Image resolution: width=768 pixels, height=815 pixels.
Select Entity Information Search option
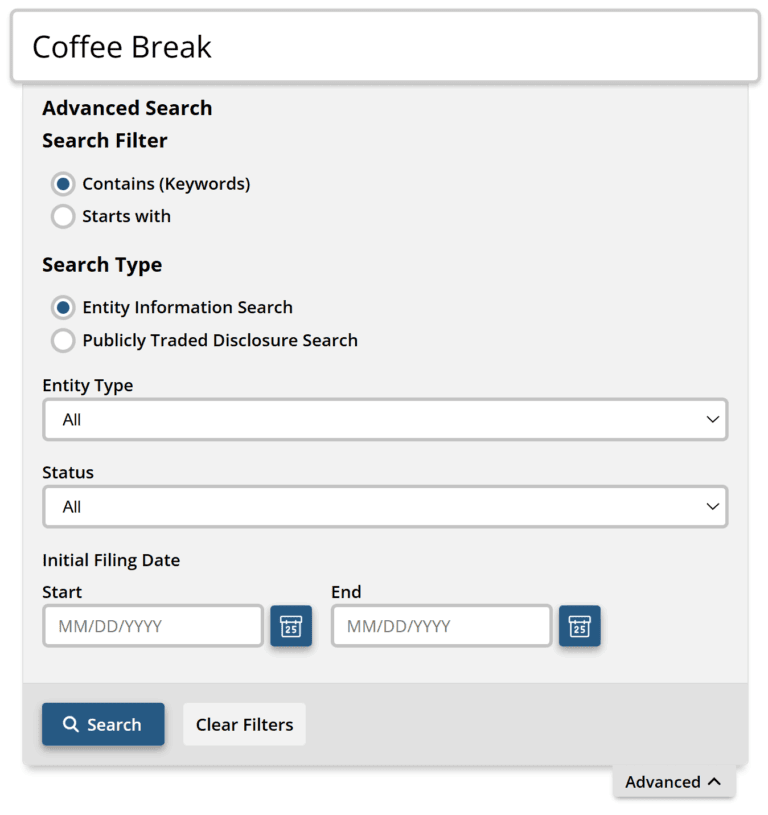[x=62, y=307]
